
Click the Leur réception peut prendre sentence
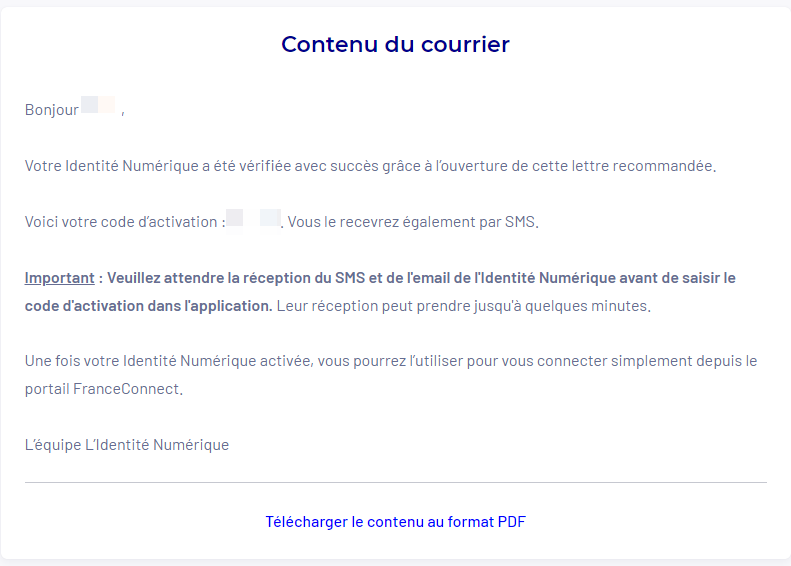point(464,306)
